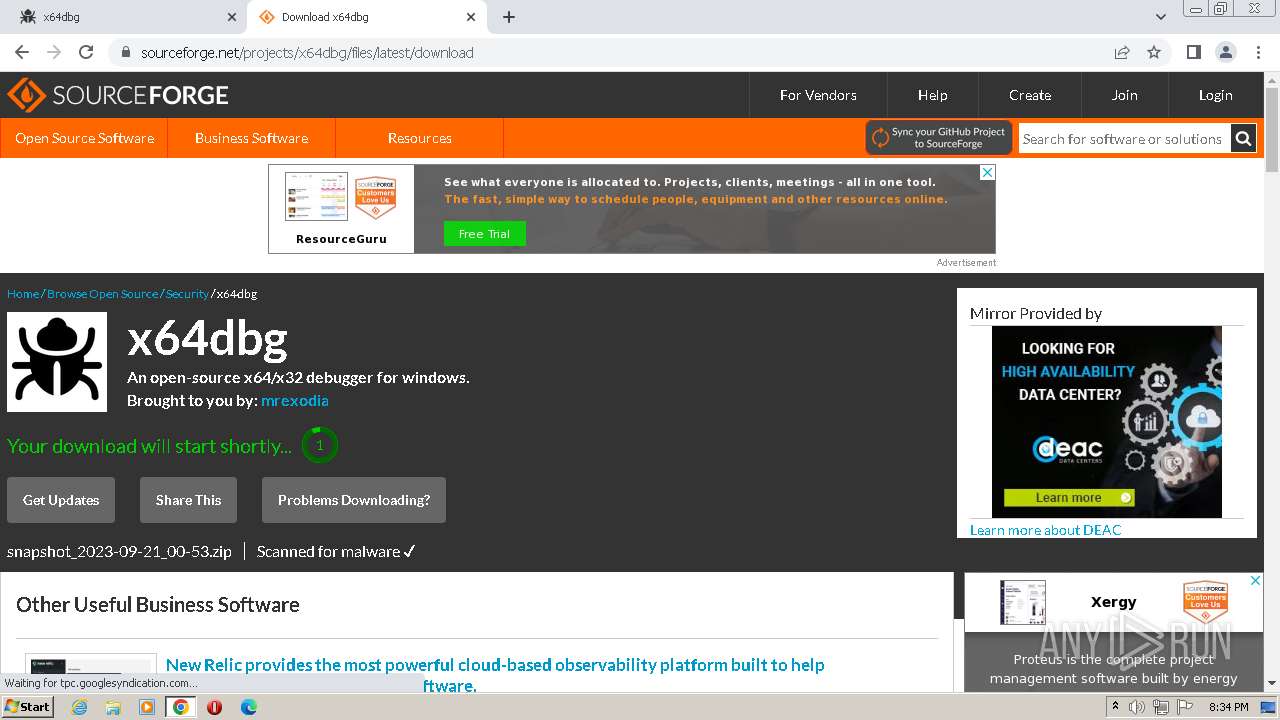
Task: Focus the search for software field
Action: (1124, 139)
